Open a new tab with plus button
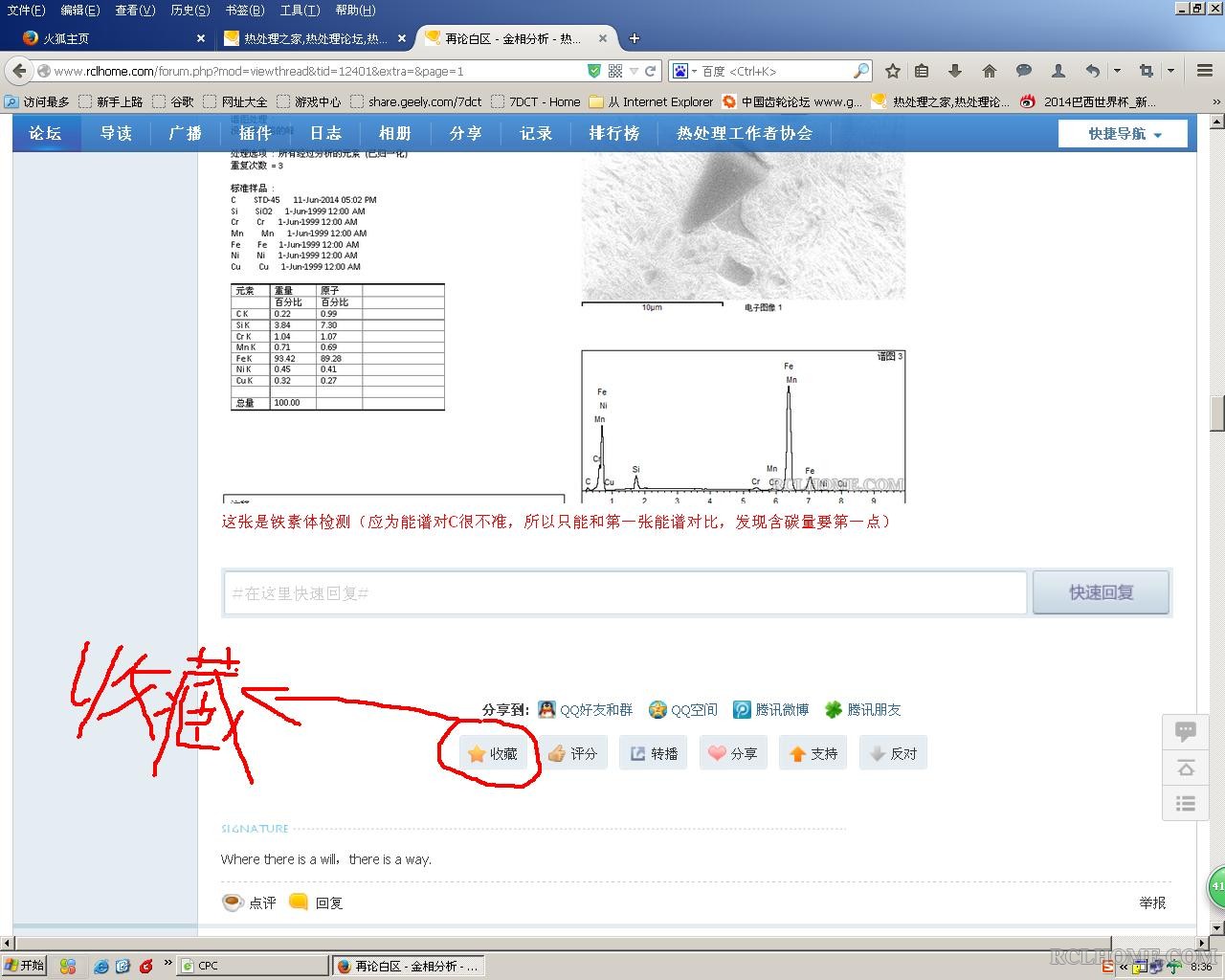This screenshot has height=980, width=1225. 634,38
